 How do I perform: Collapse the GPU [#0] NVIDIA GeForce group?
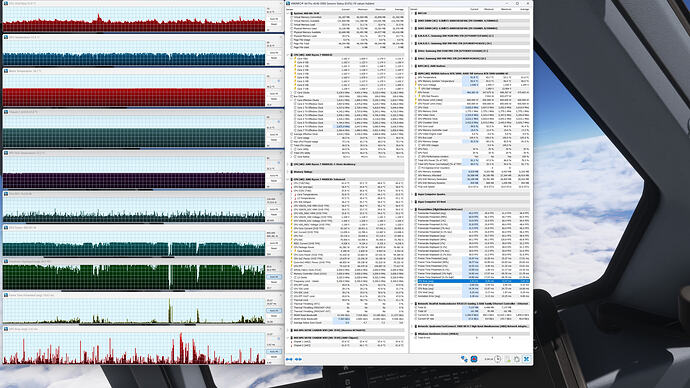(x=413, y=73)
